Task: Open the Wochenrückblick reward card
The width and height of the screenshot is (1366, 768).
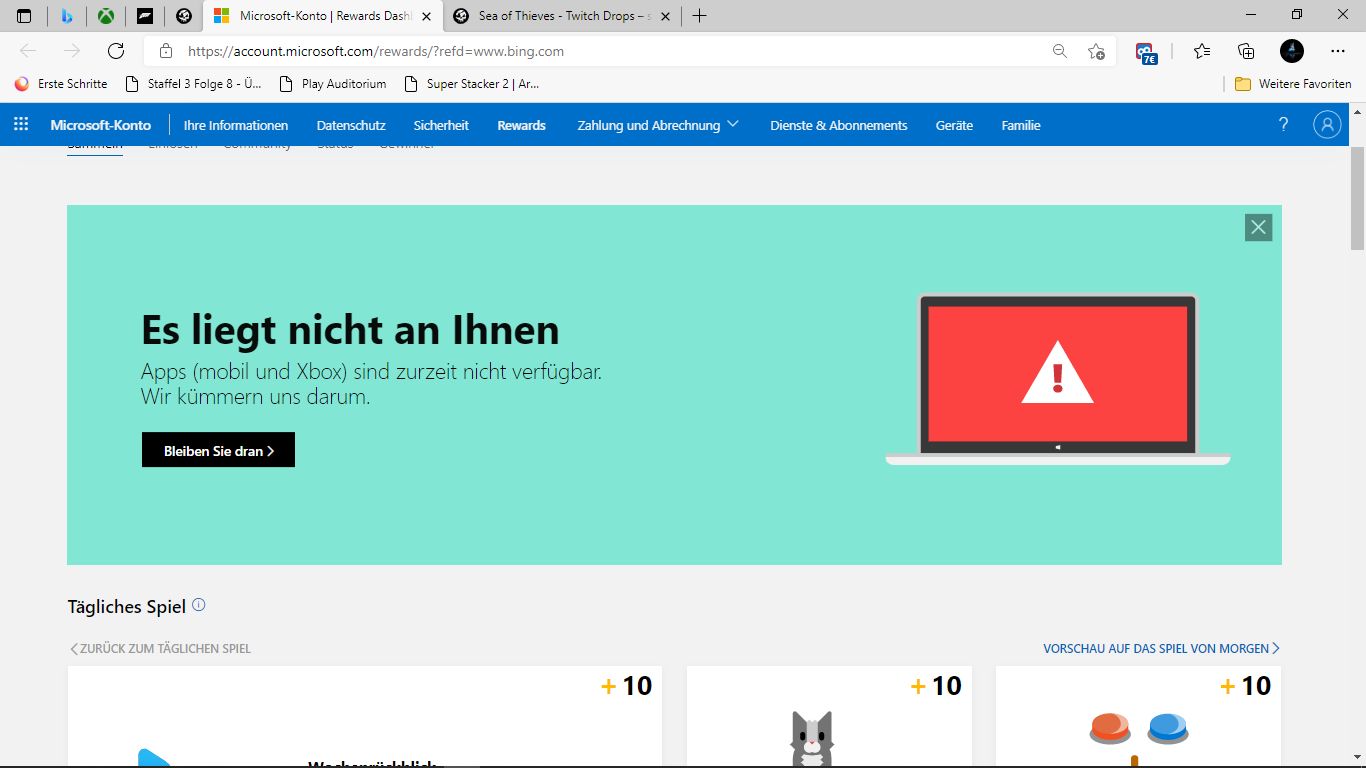Action: (x=365, y=716)
